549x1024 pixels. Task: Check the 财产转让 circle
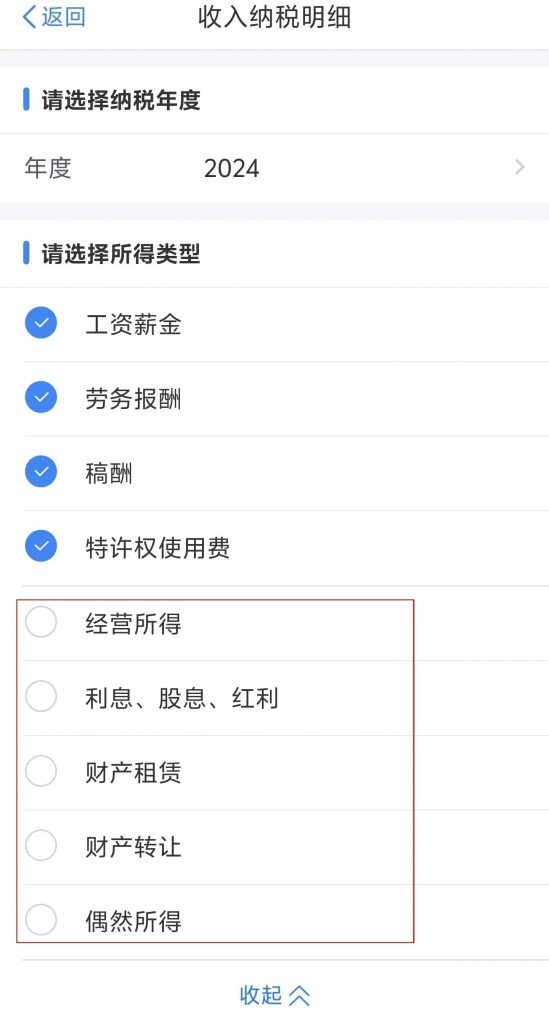click(x=41, y=846)
